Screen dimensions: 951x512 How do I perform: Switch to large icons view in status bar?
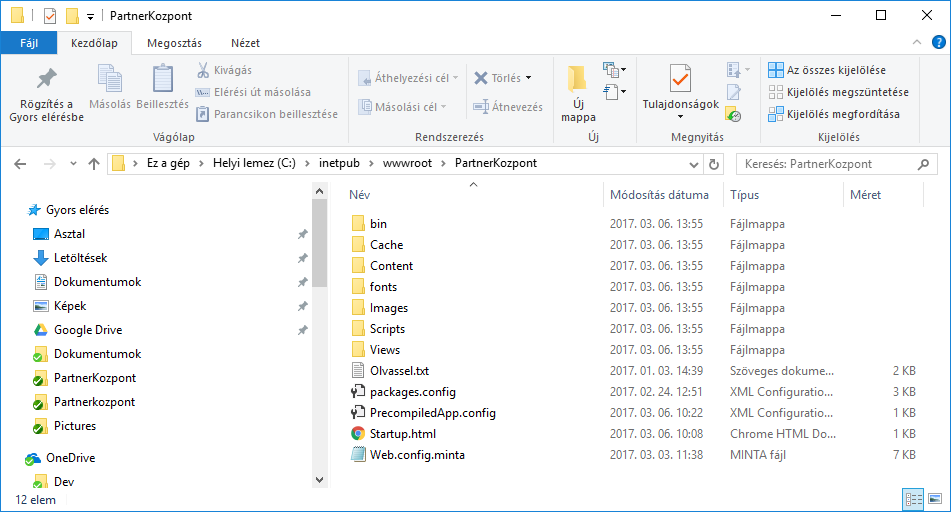tap(936, 498)
